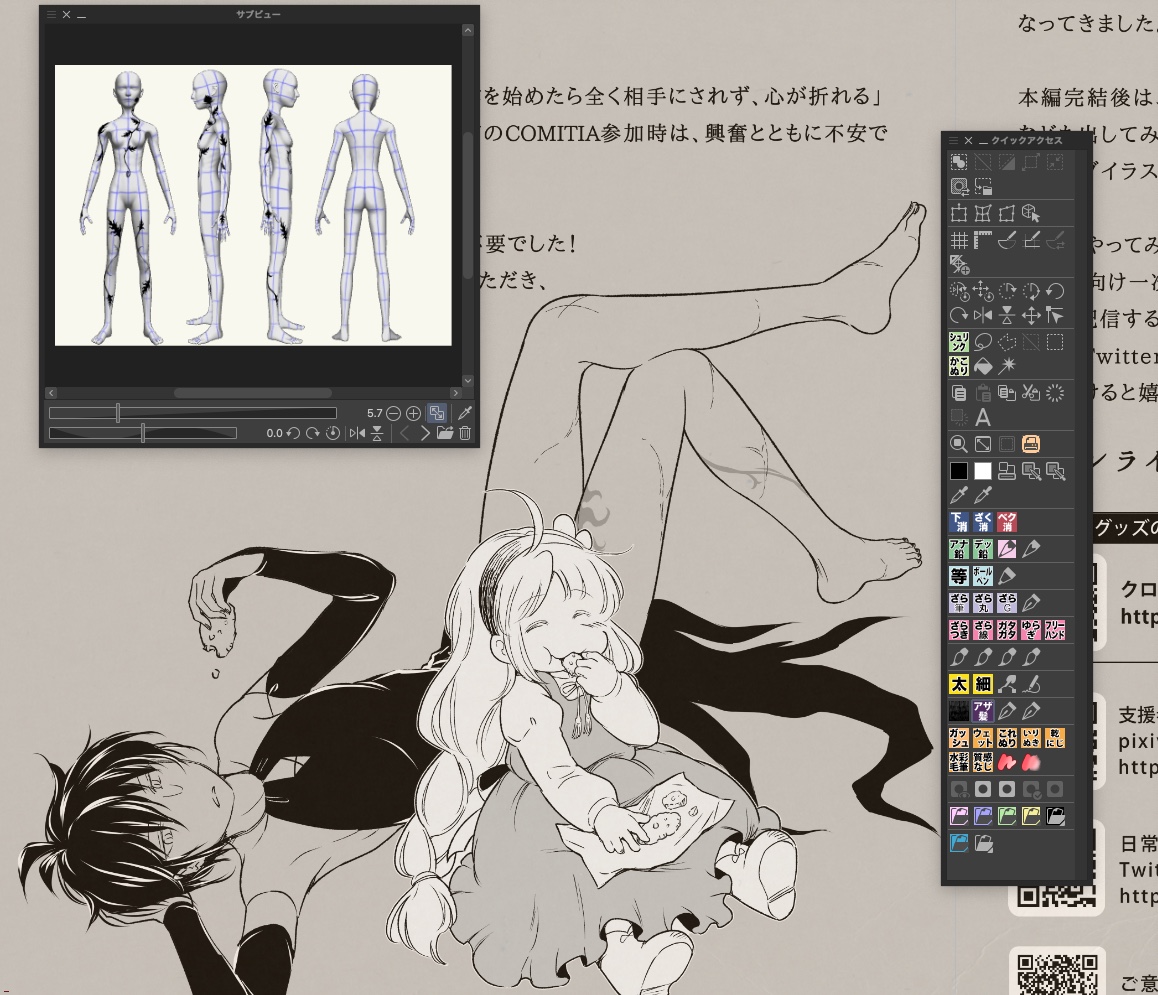Screen dimensions: 1158x995
Task: Zoom in the Sub View image
Action: (414, 414)
